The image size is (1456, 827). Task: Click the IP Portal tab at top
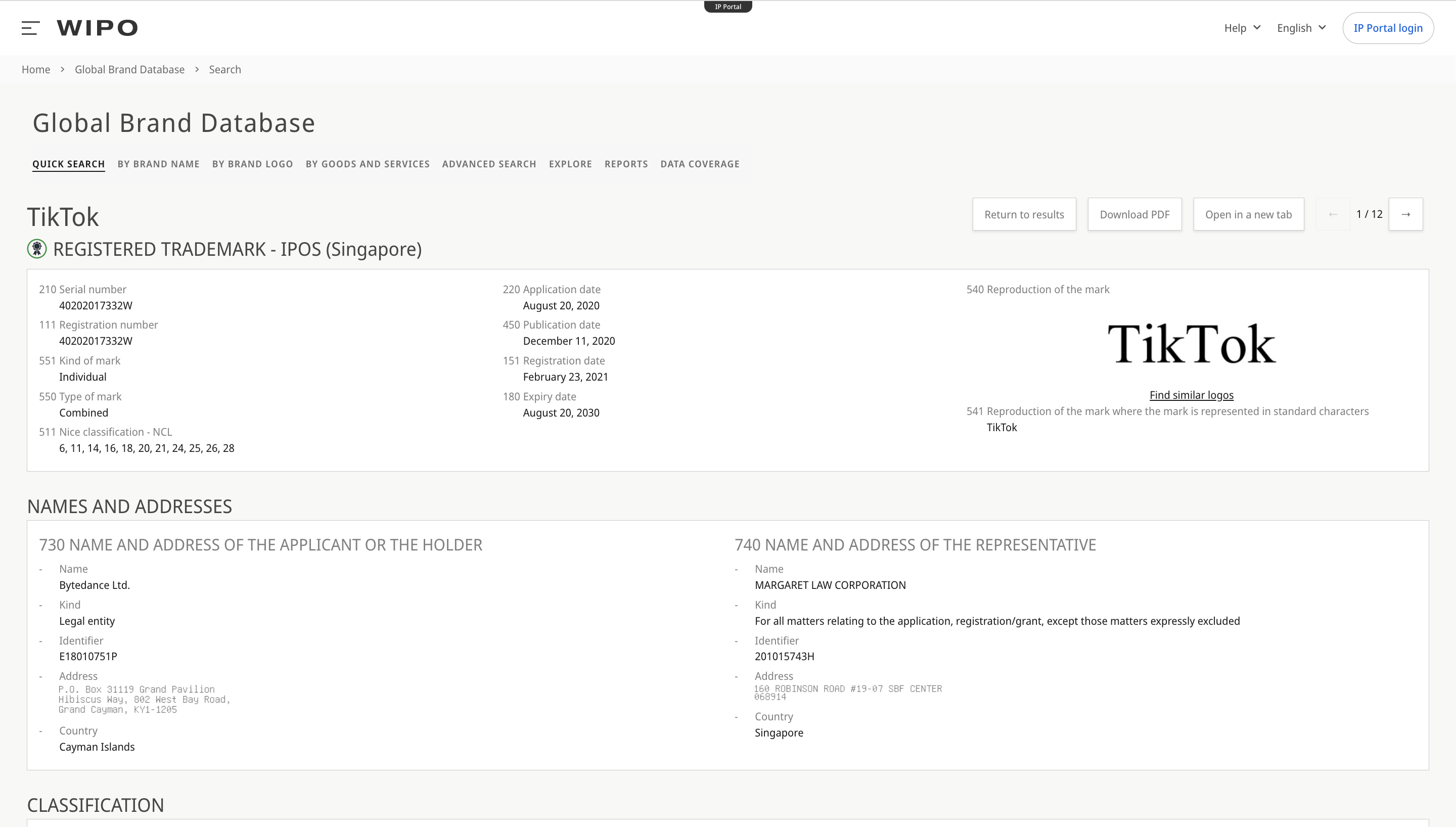727,7
